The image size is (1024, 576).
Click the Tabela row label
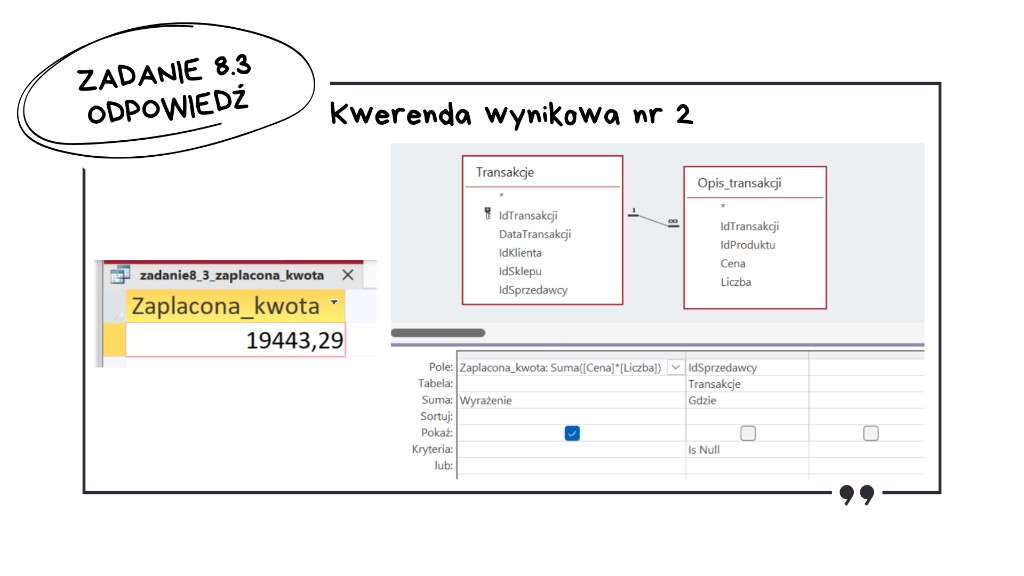[x=436, y=383]
